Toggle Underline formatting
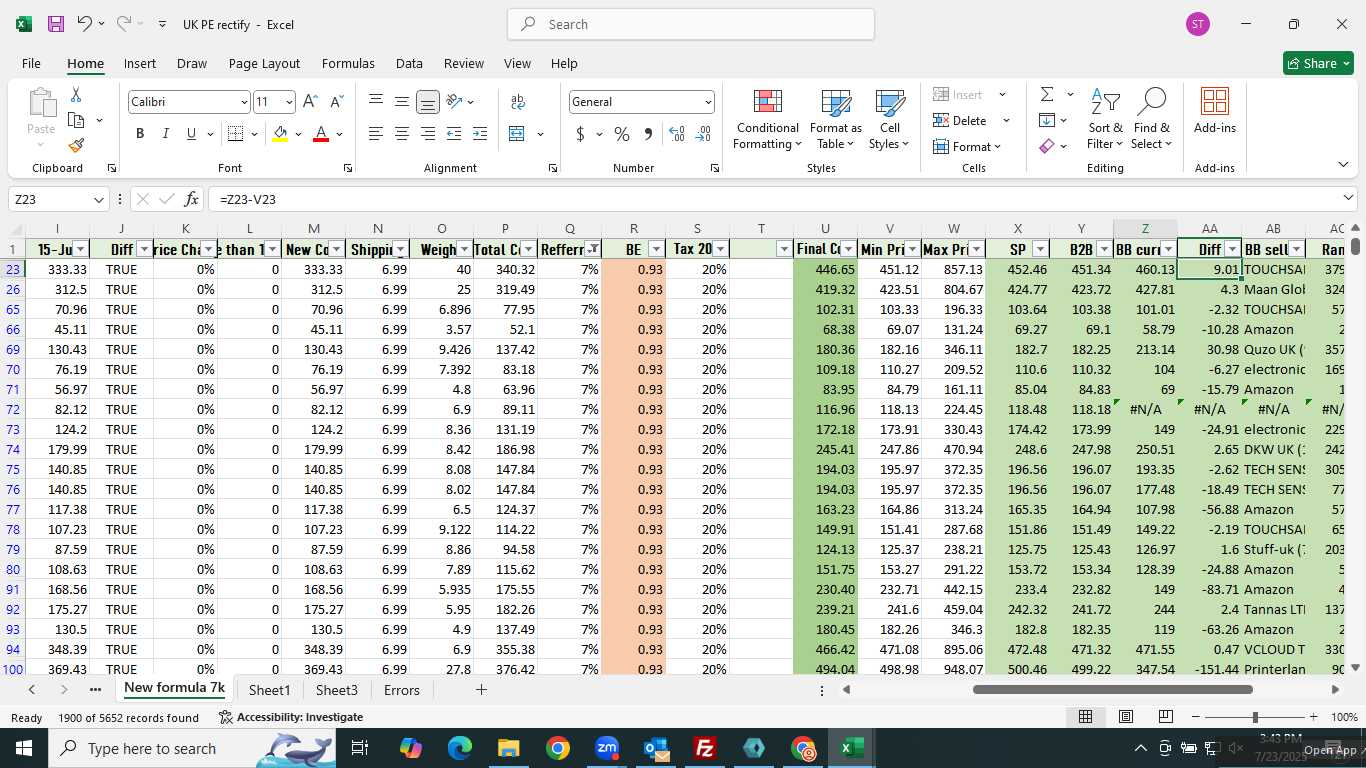Image resolution: width=1366 pixels, height=768 pixels. [x=190, y=133]
